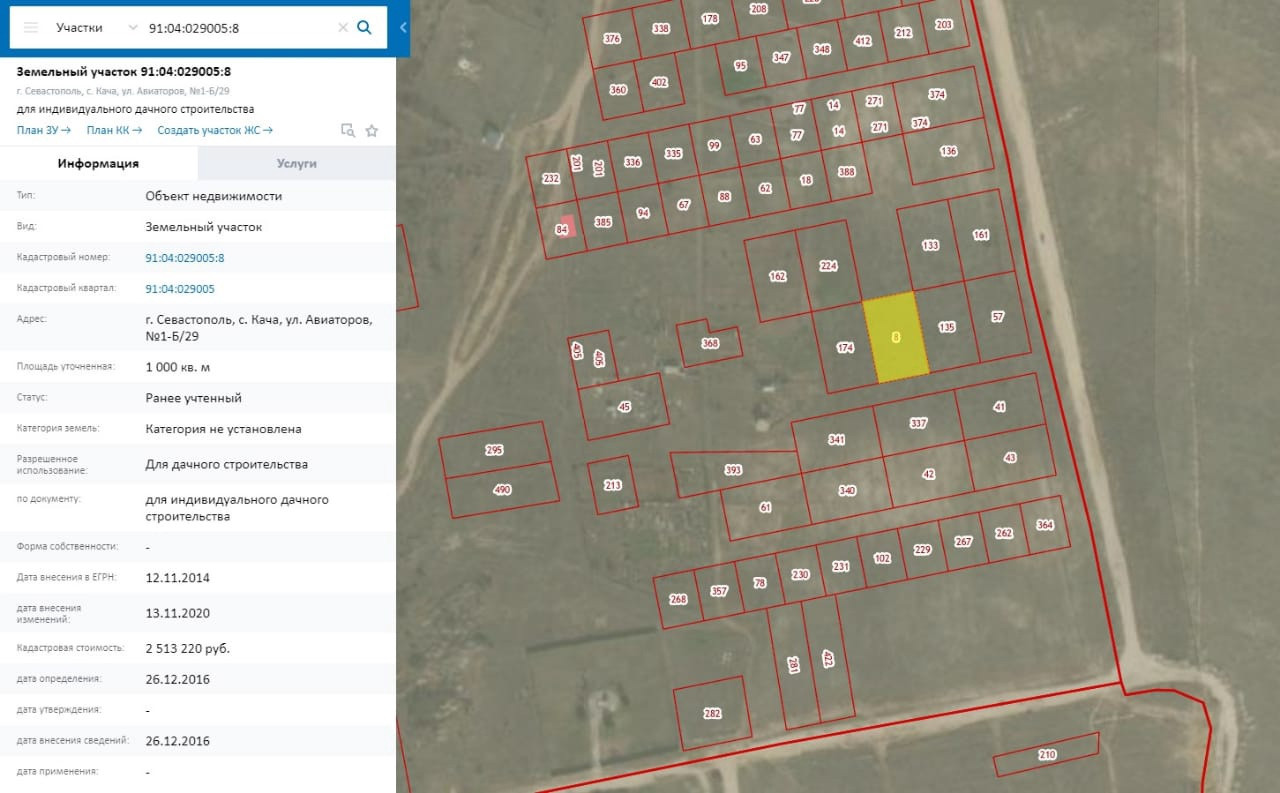Select parcel 360 on the map
The height and width of the screenshot is (793, 1280).
(x=618, y=89)
